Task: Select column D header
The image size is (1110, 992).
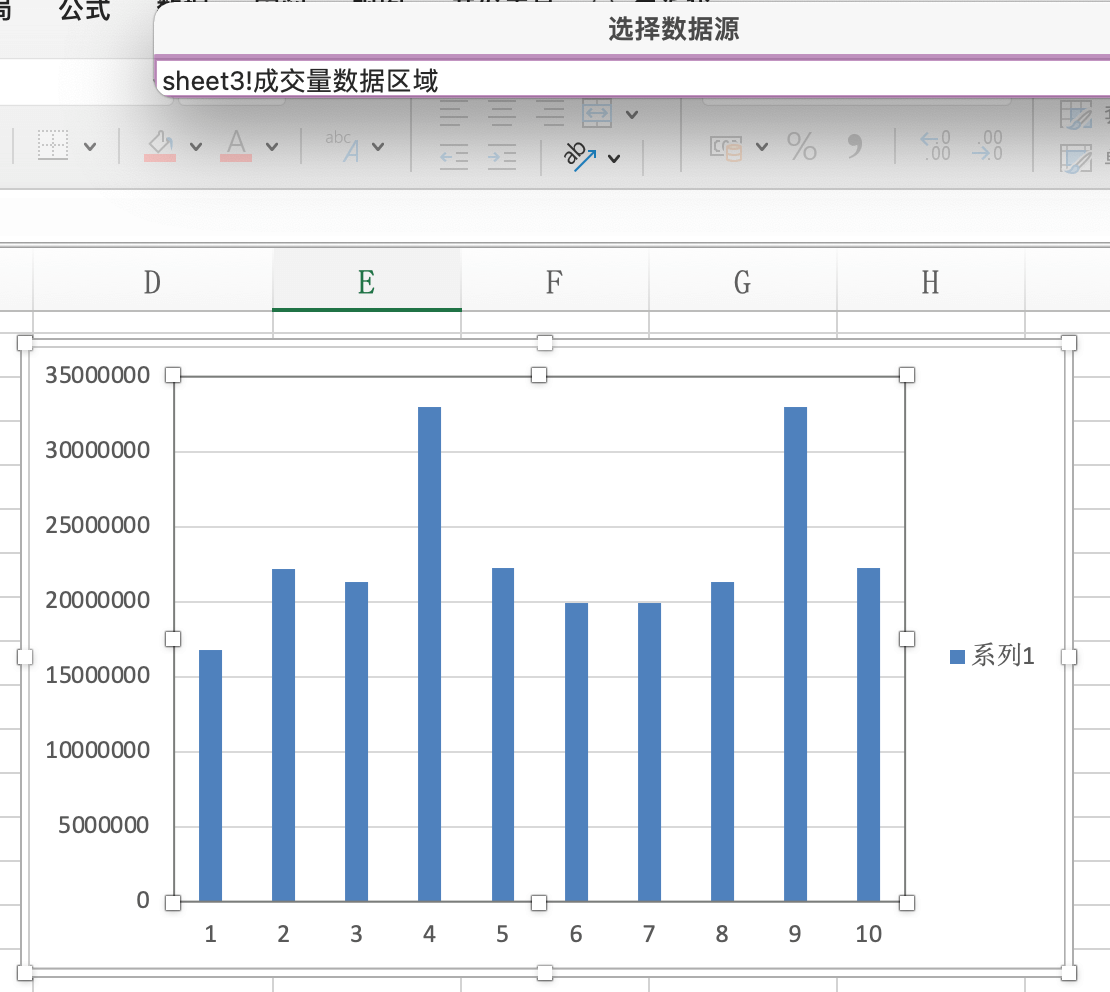Action: tap(152, 282)
